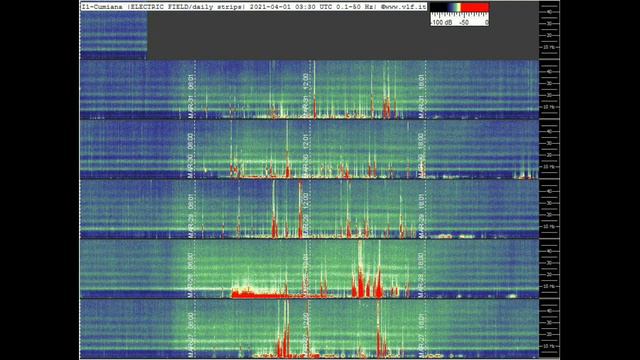Click the -50 label on color legend
640x360 pixels.
(464, 23)
